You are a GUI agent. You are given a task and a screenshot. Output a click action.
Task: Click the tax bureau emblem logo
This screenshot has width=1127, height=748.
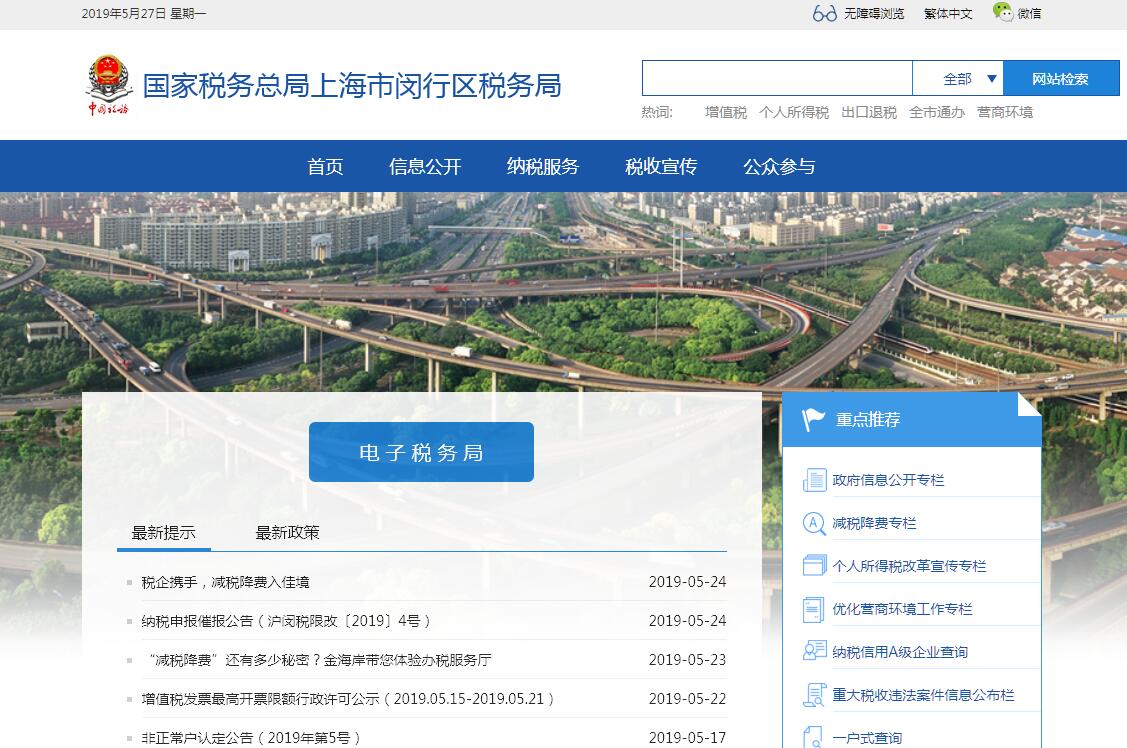107,84
